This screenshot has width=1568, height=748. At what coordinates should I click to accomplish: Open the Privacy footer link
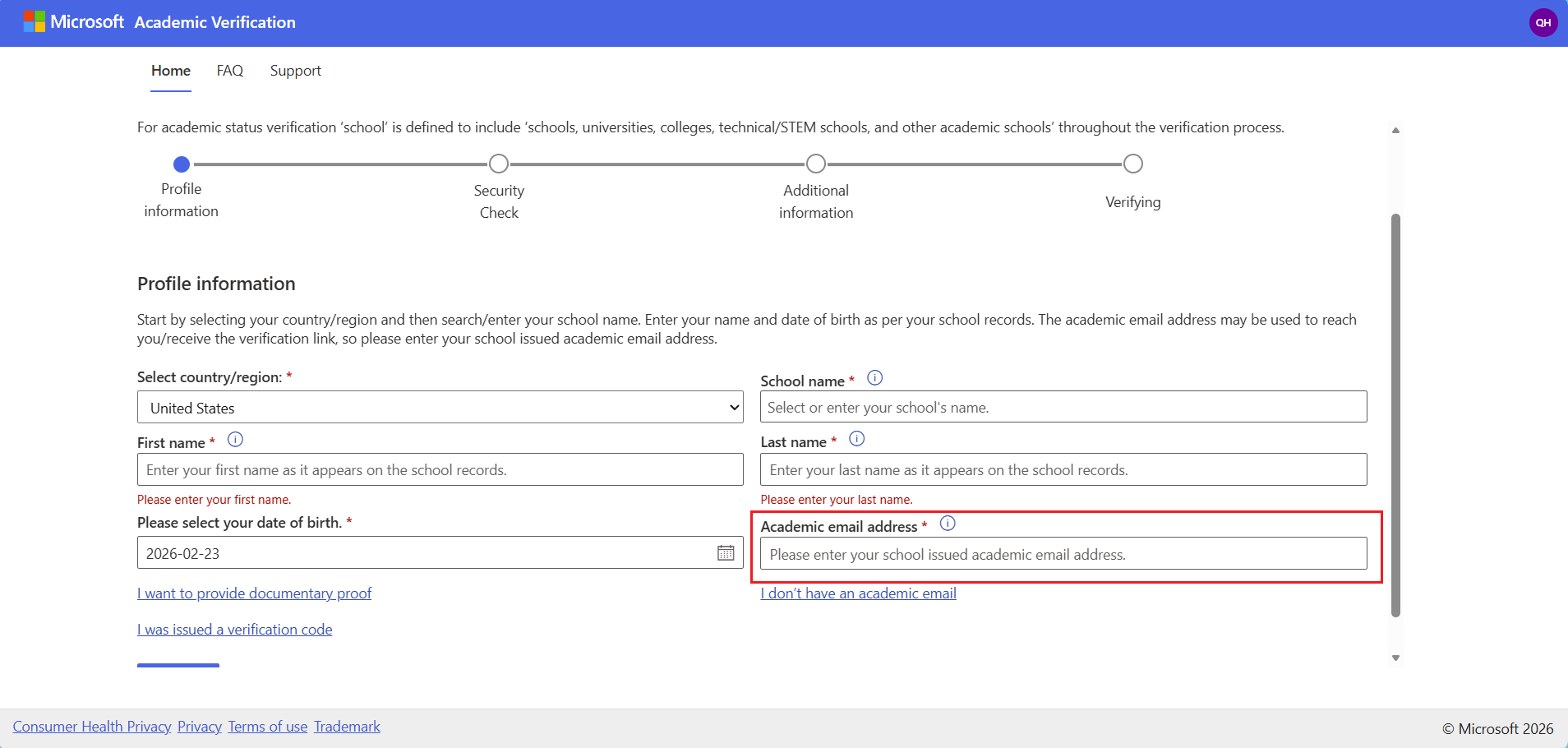(x=200, y=727)
